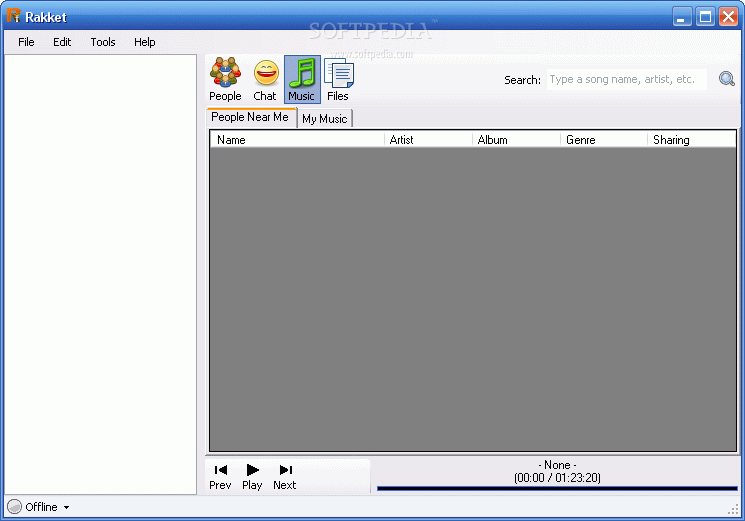Switch to People Near Me tab

pos(251,117)
